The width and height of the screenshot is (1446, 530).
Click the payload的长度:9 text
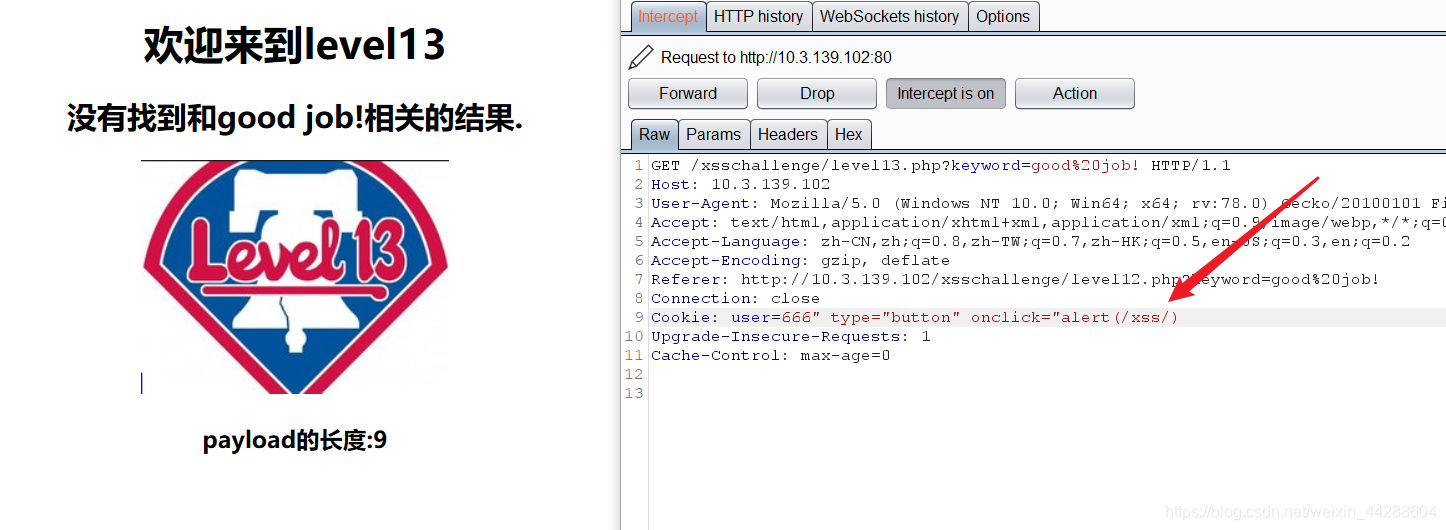coord(295,440)
